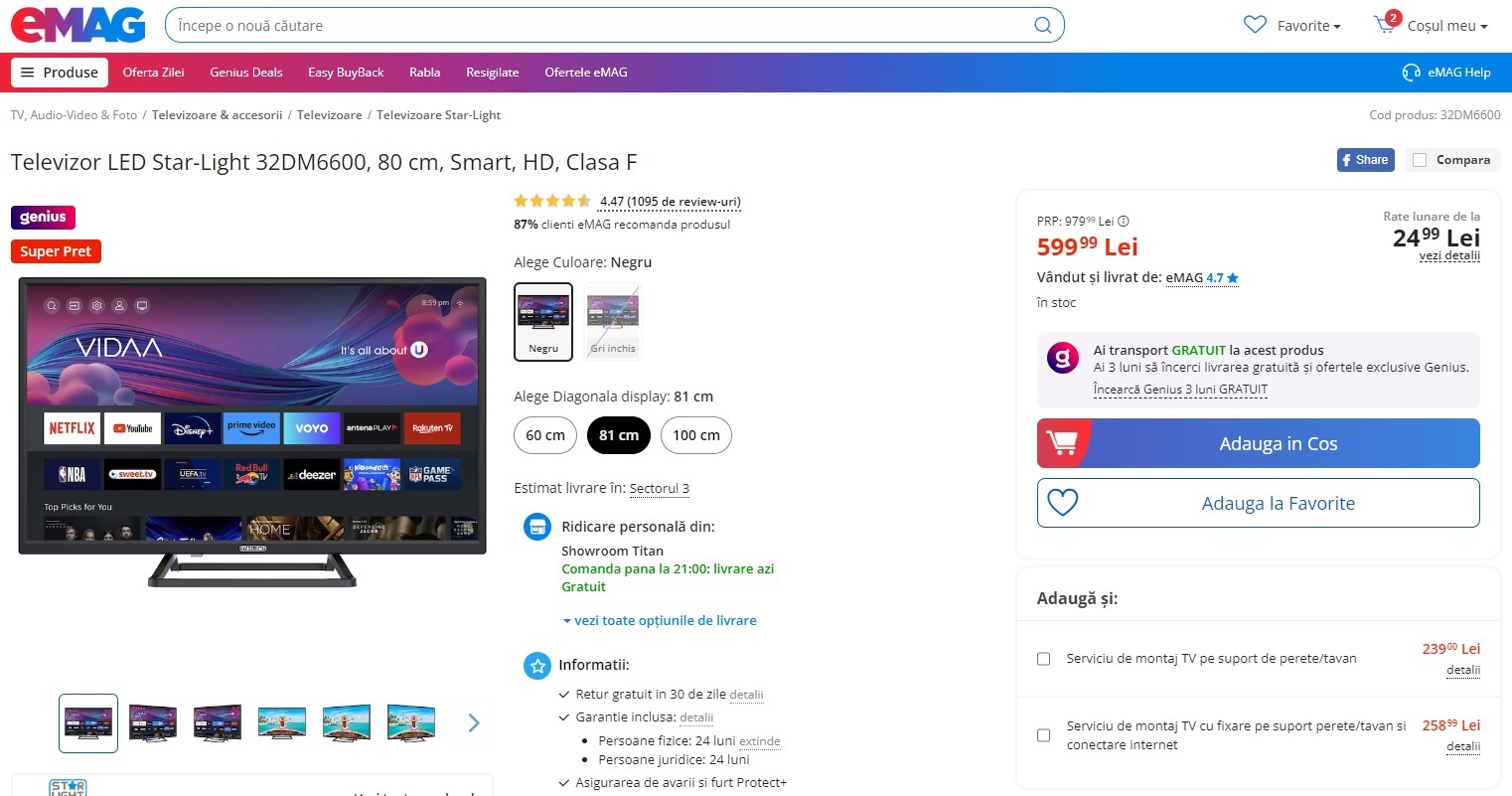
Task: Select the 60 cm display size
Action: (x=545, y=435)
